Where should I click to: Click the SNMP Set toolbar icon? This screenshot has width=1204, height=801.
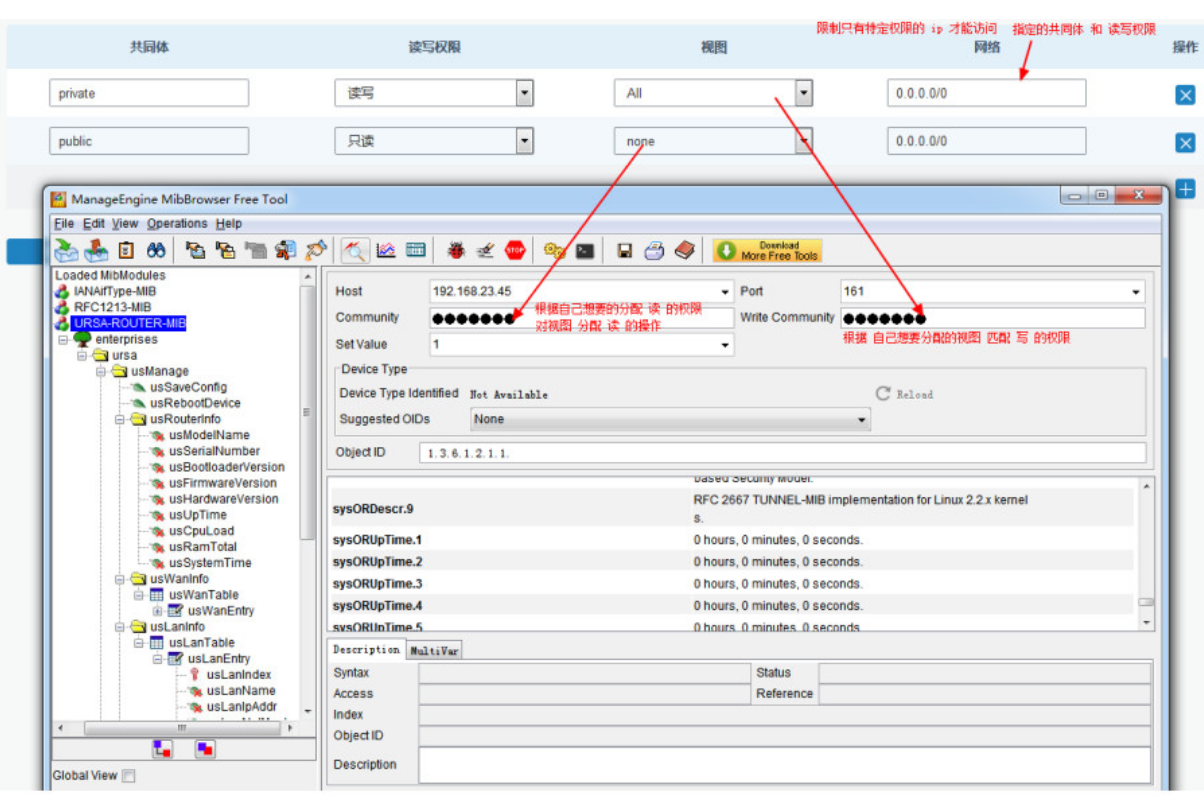point(286,250)
